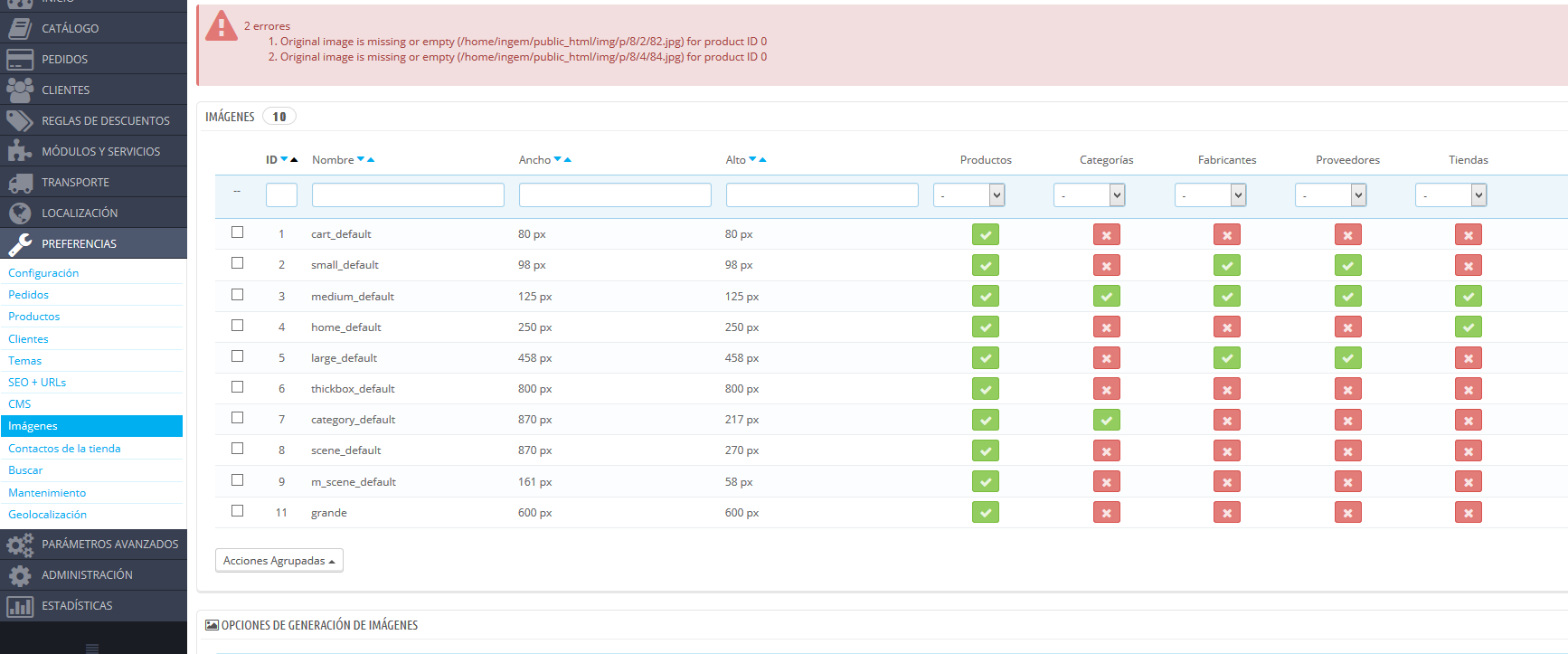Open the Tiendas filter dropdown
1568x654 pixels.
tap(1450, 195)
